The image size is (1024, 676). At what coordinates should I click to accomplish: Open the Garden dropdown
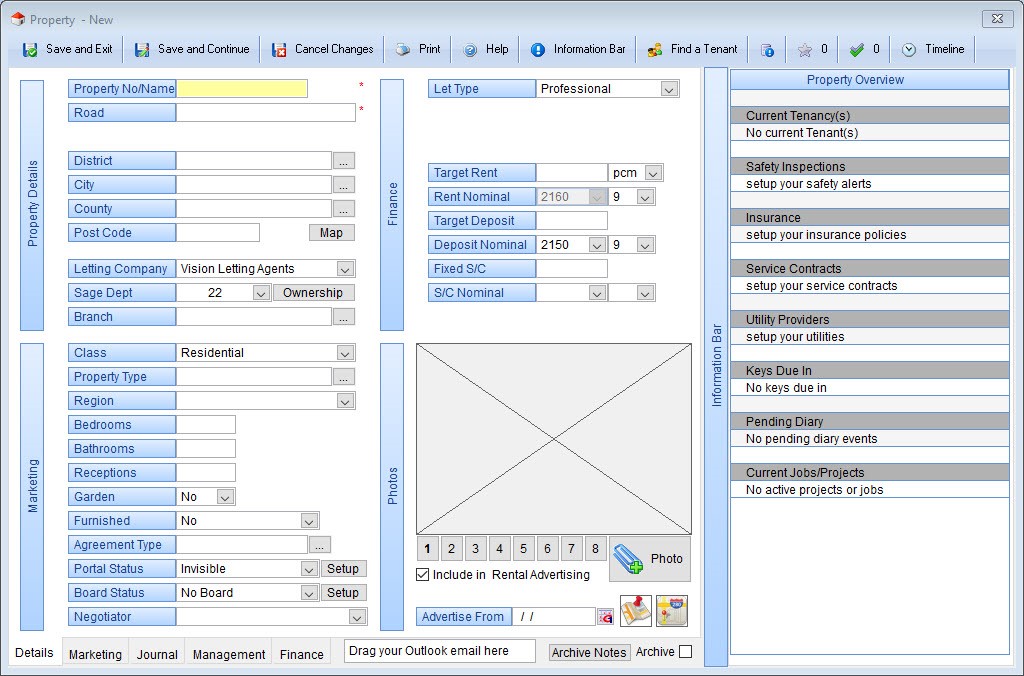click(x=225, y=497)
